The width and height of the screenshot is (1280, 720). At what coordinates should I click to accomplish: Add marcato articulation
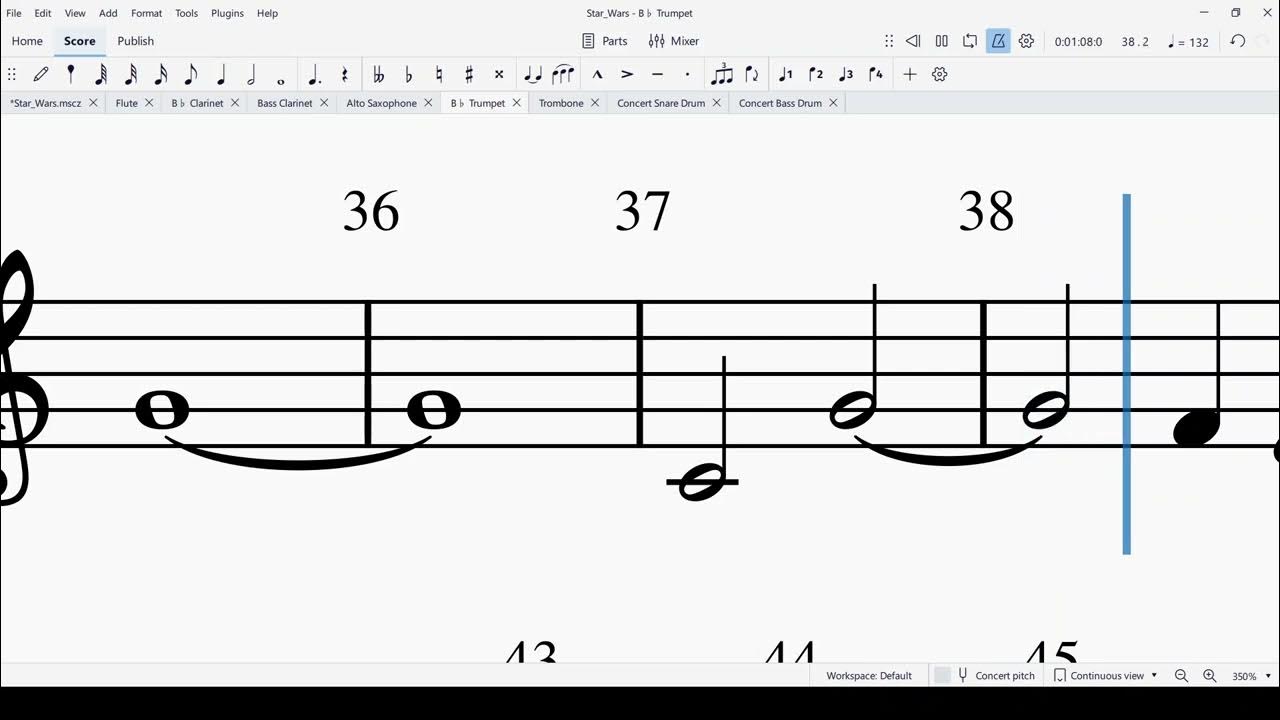click(x=597, y=74)
